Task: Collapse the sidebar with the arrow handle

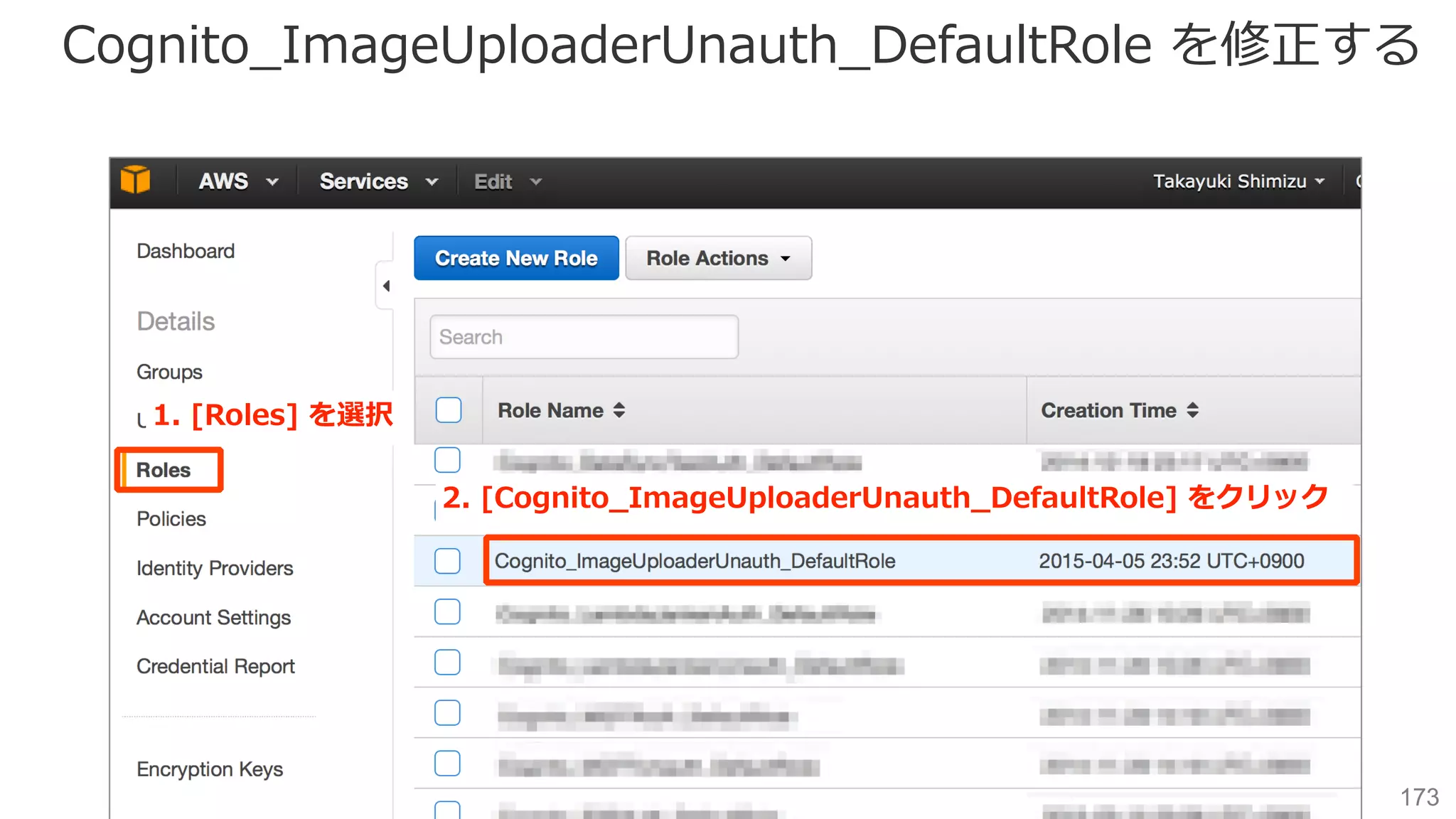Action: [x=385, y=286]
